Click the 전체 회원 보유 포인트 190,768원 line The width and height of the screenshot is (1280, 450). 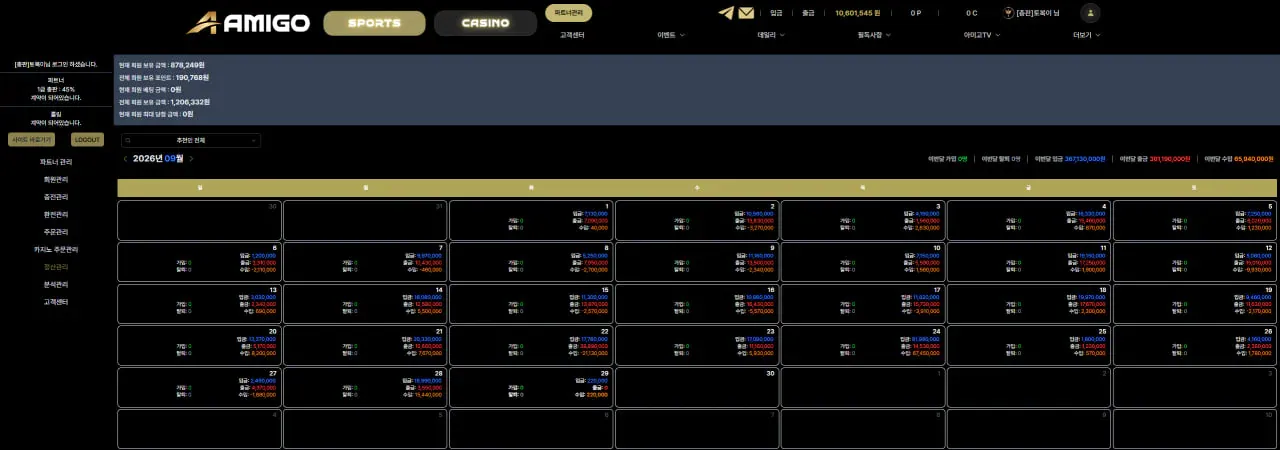(164, 77)
